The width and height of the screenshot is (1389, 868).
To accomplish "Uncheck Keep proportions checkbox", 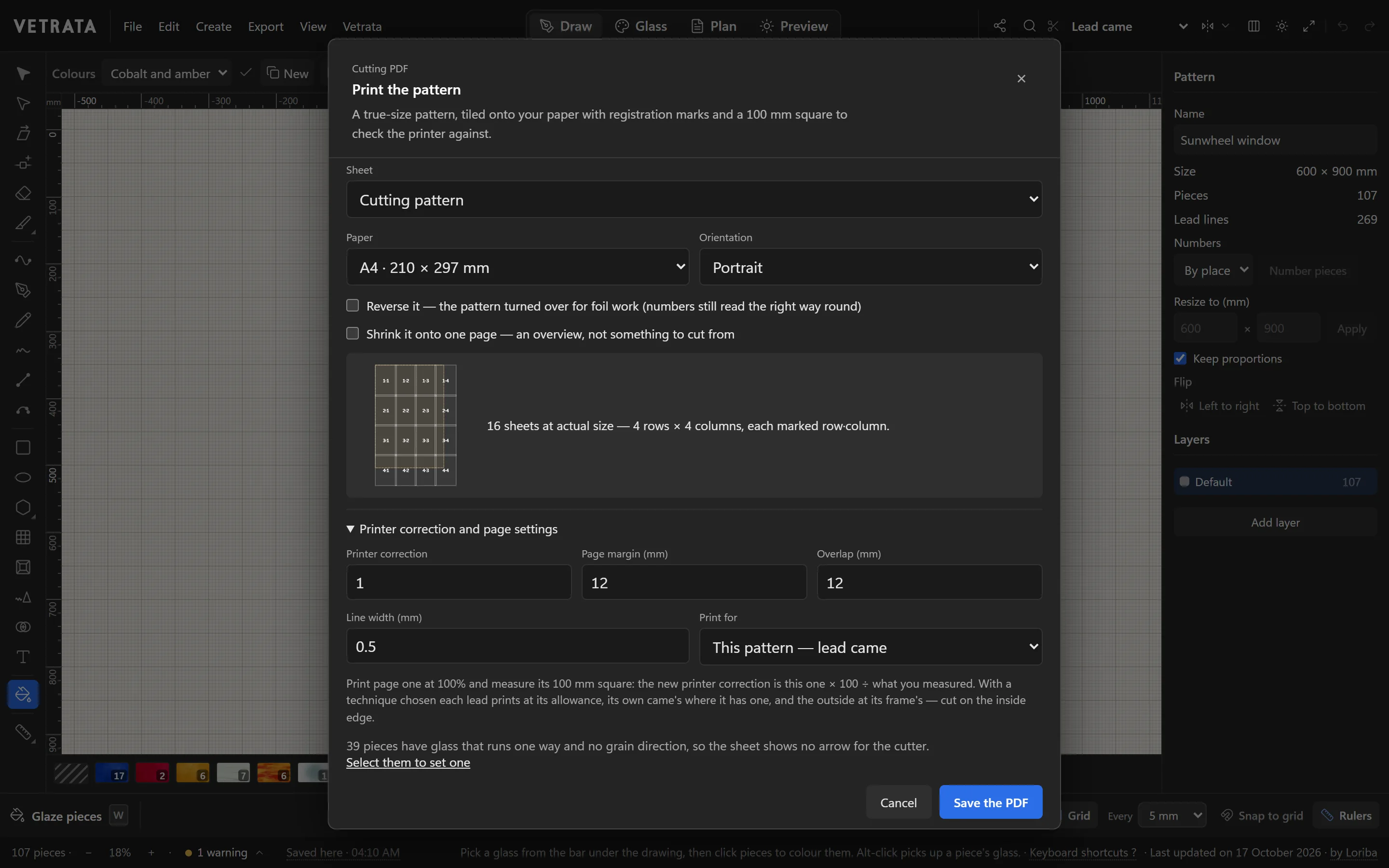I will [x=1180, y=358].
